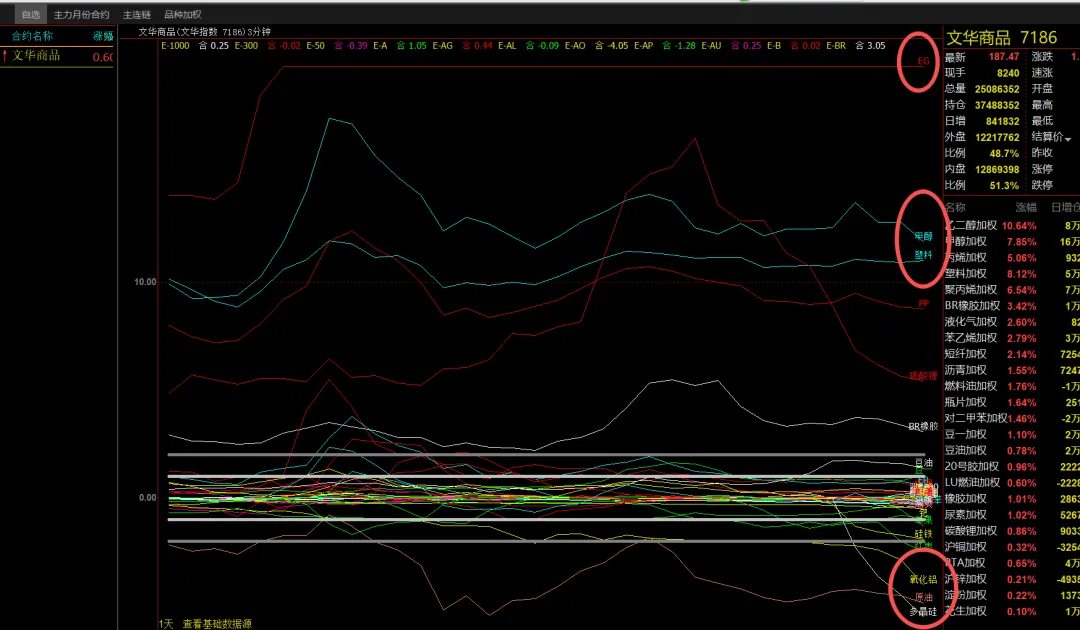Click the 氧化铝 line label on chart
This screenshot has height=630, width=1080.
point(923,579)
